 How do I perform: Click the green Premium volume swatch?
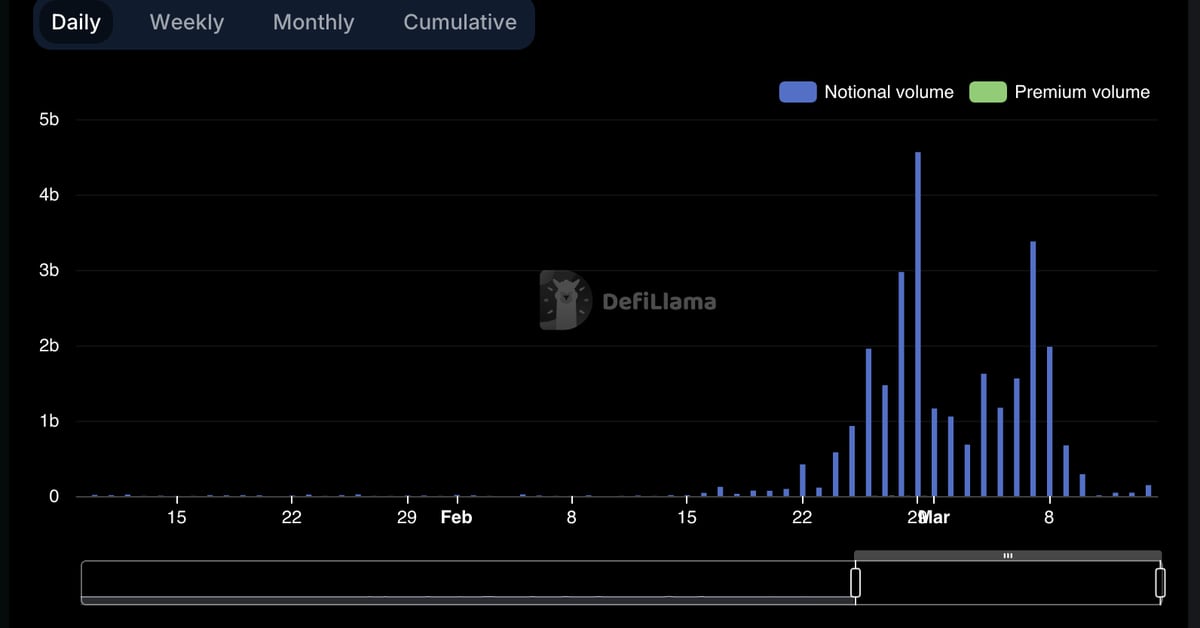click(x=986, y=91)
